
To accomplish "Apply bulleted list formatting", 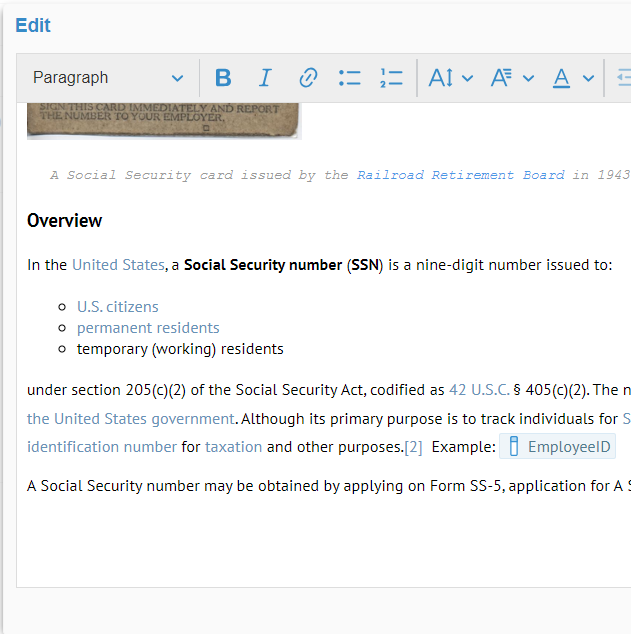I will 349,78.
